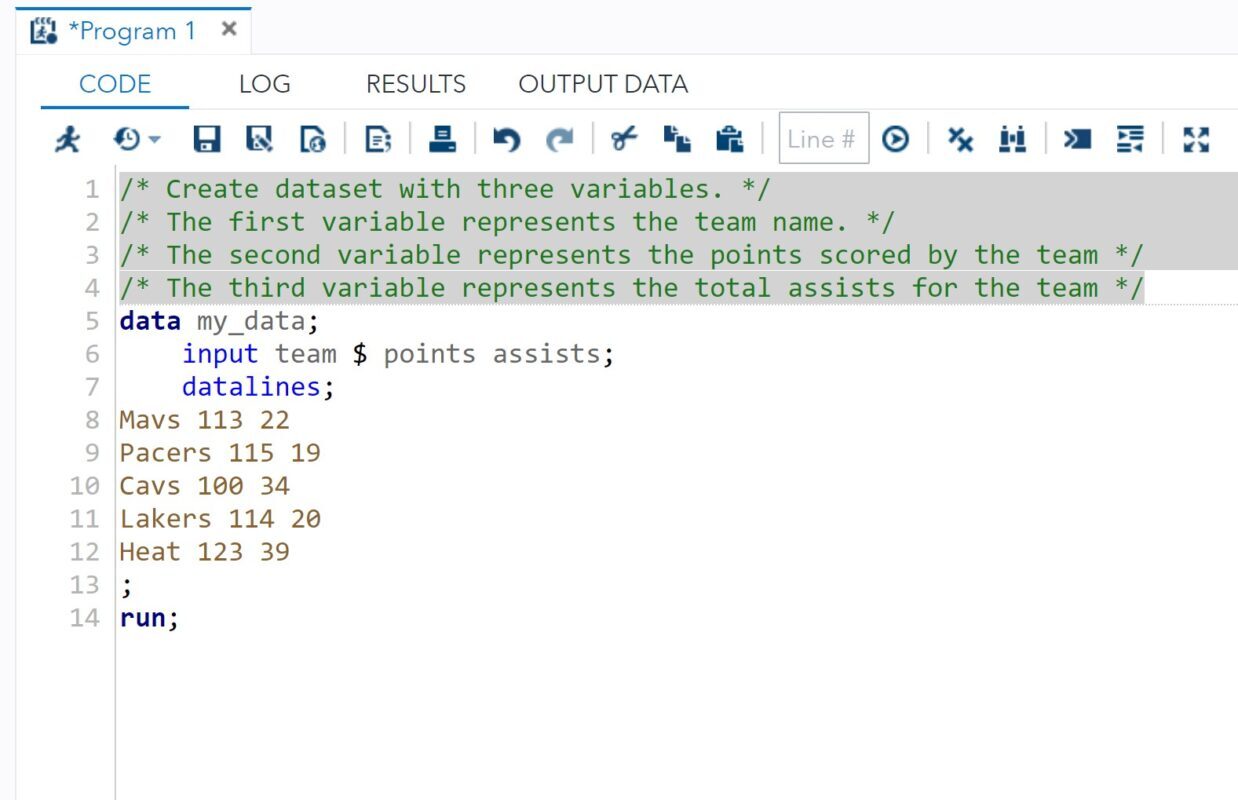Screen dimensions: 1238x800
Task: Undo the last edit
Action: (507, 141)
